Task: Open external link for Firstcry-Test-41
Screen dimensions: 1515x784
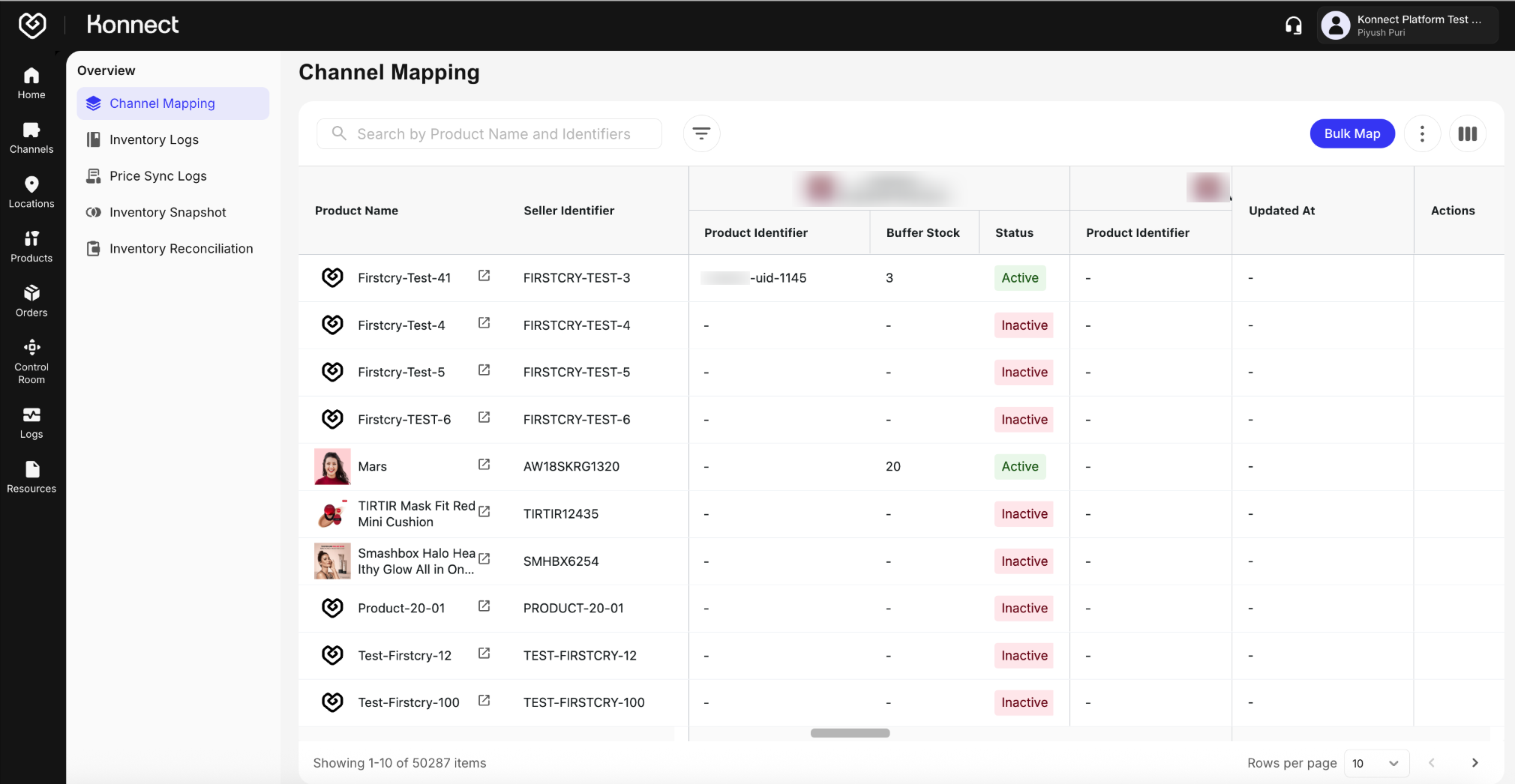Action: [484, 277]
